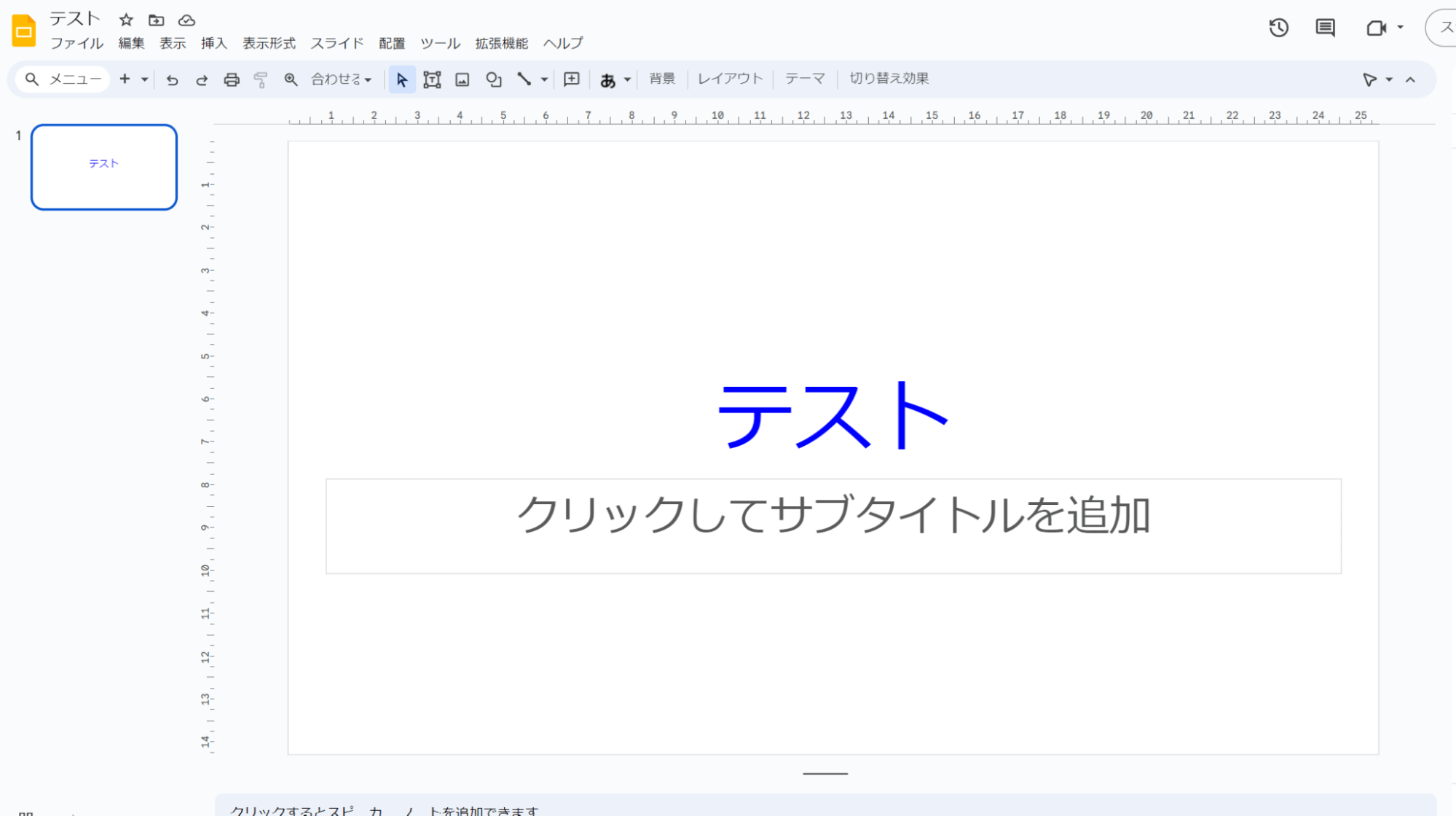The height and width of the screenshot is (816, 1456).
Task: Select slide 1 thumbnail
Action: (104, 167)
